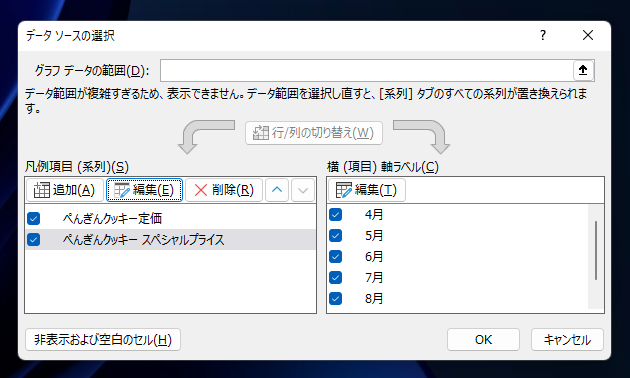Uncheck the 4月 category checkbox

(335, 215)
